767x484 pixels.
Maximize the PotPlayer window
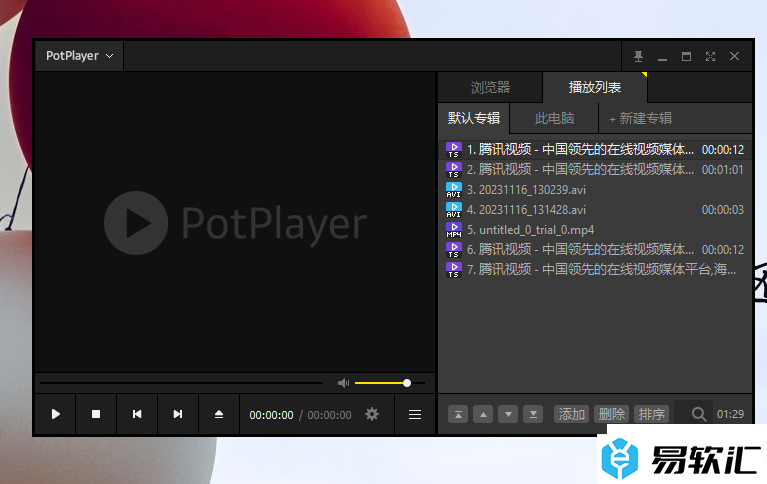686,56
